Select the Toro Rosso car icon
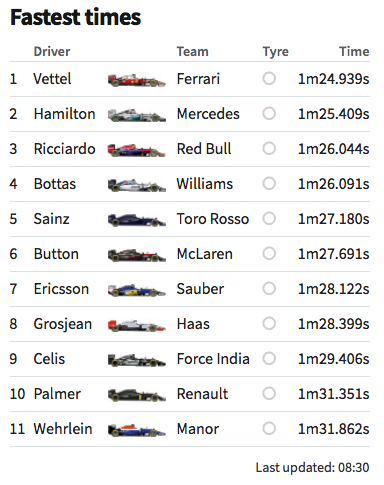The width and height of the screenshot is (384, 485). click(137, 220)
